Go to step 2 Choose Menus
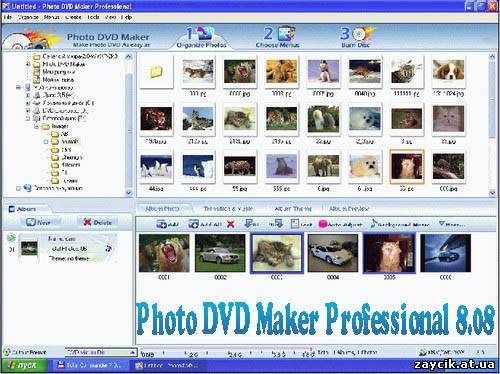500x374 pixels. (x=278, y=38)
